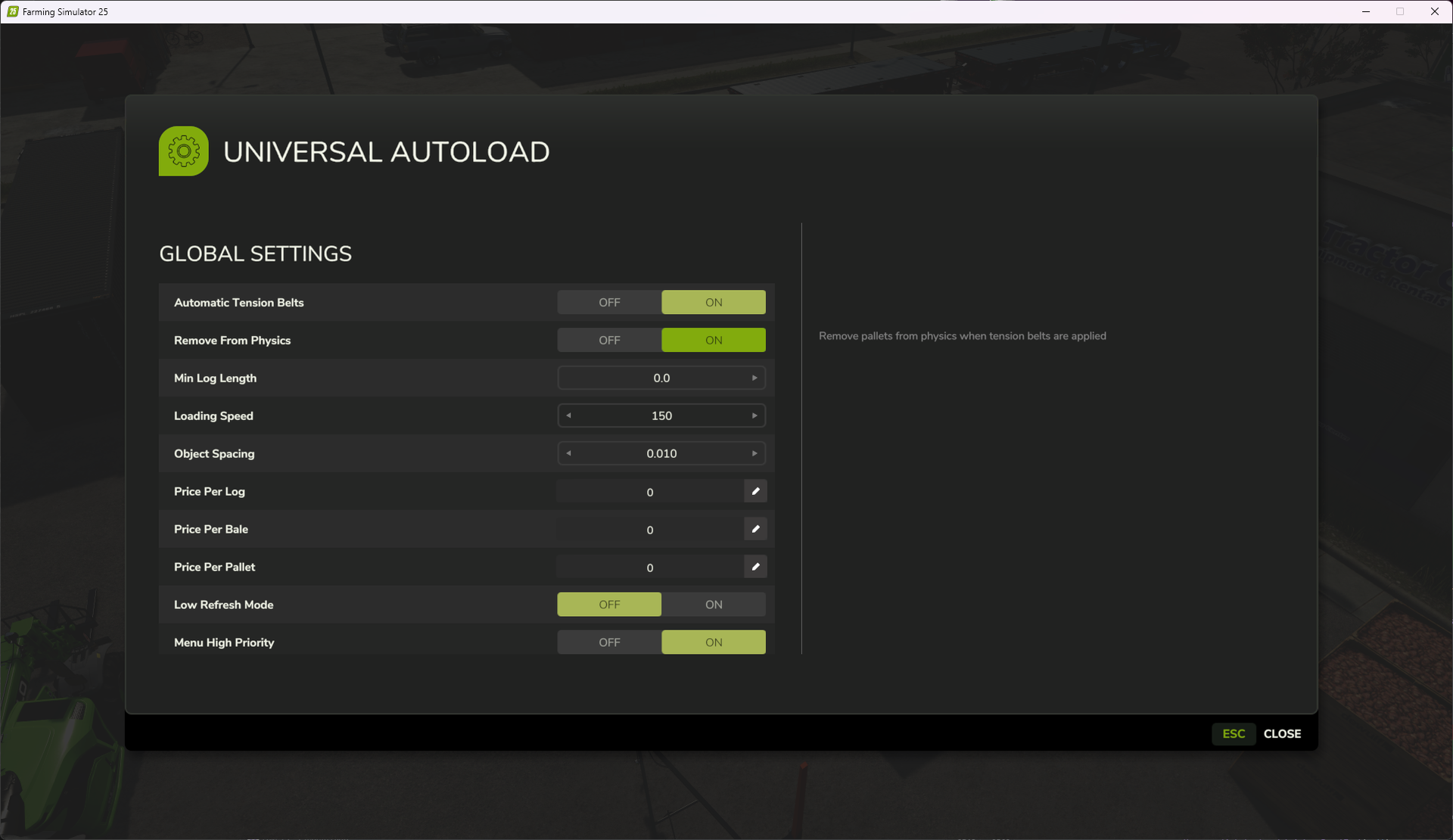The height and width of the screenshot is (840, 1453).
Task: Select the Price Per Bale value field
Action: tap(649, 530)
